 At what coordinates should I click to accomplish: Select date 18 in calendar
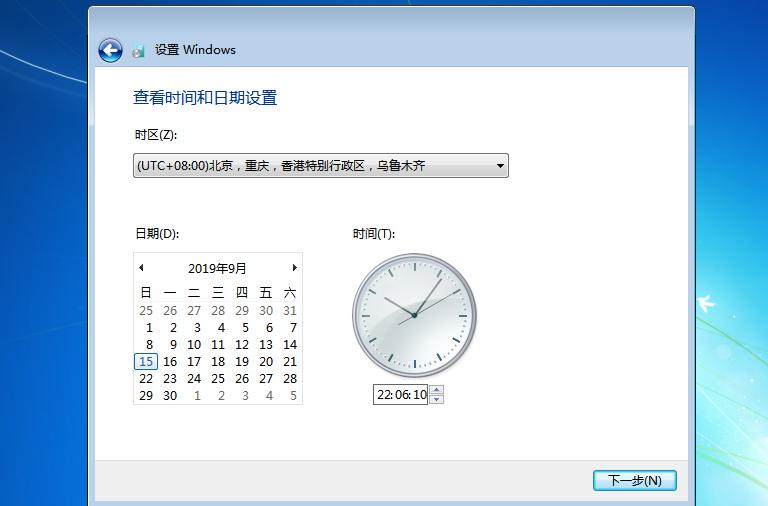pyautogui.click(x=218, y=362)
